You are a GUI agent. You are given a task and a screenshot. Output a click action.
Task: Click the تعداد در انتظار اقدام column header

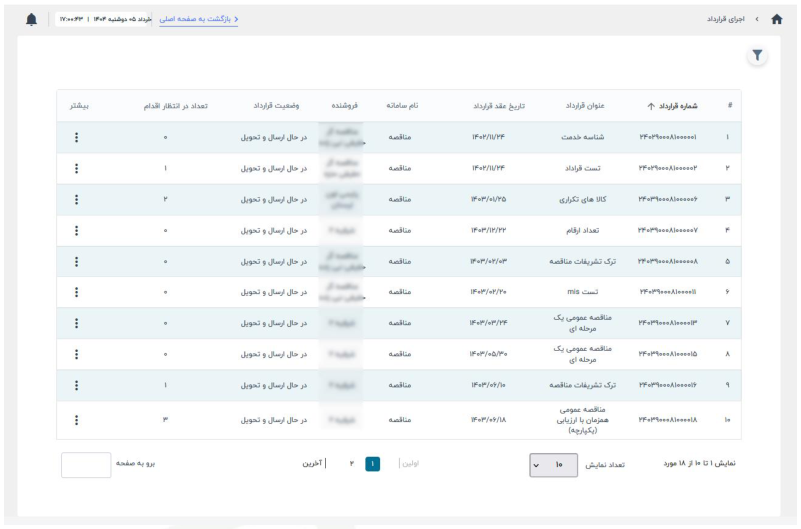tap(176, 106)
